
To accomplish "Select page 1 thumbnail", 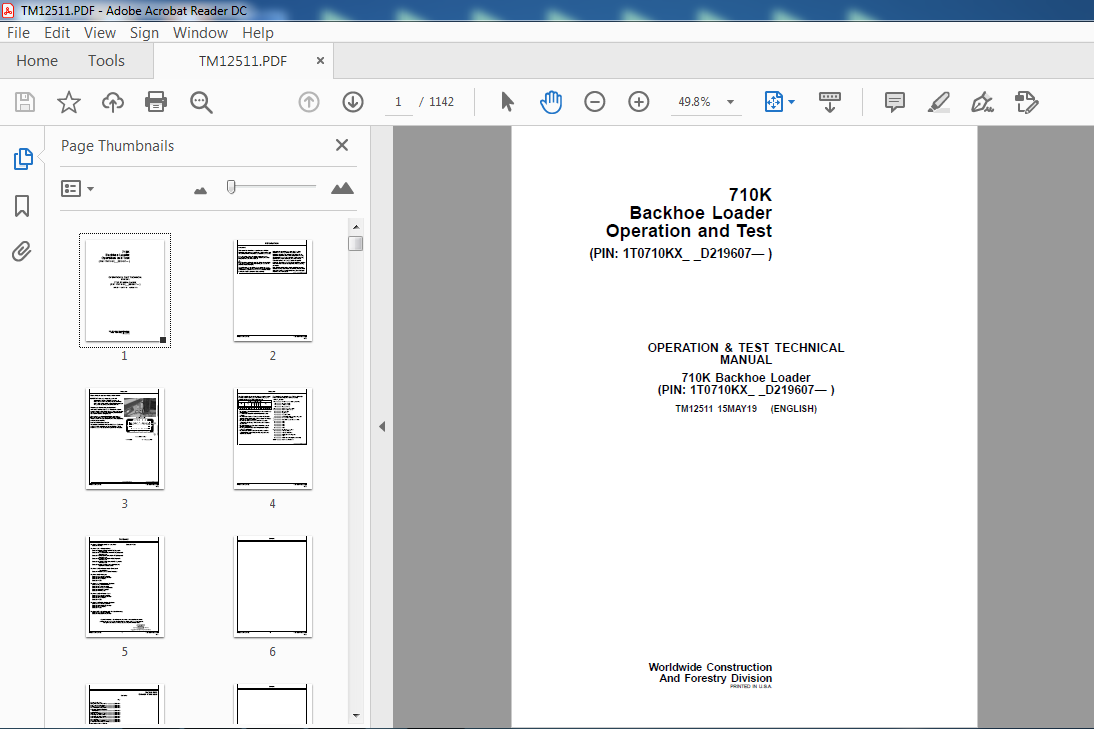I will [125, 290].
